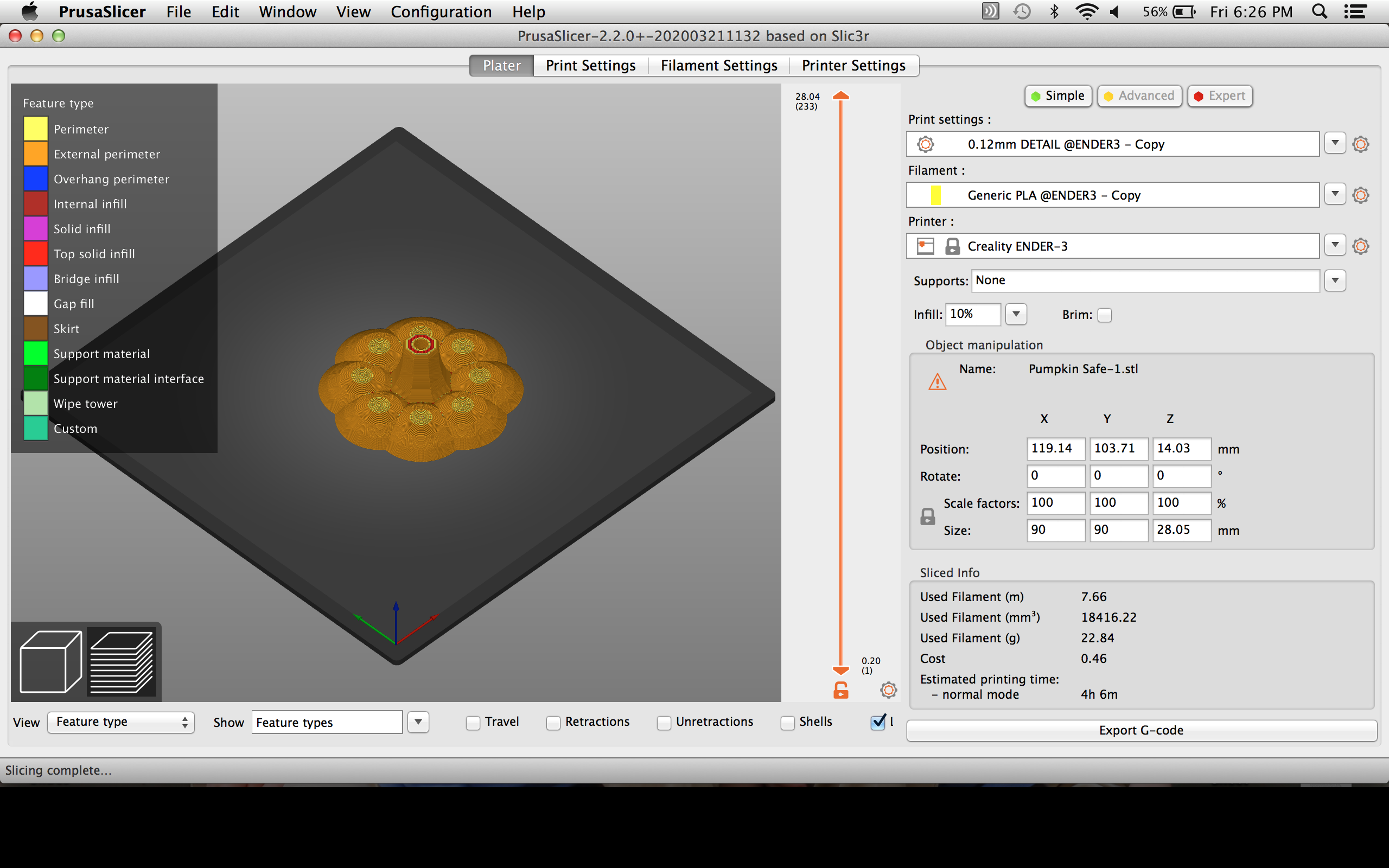This screenshot has width=1389, height=868.
Task: Open the PrusaSlicer app menu
Action: (102, 11)
